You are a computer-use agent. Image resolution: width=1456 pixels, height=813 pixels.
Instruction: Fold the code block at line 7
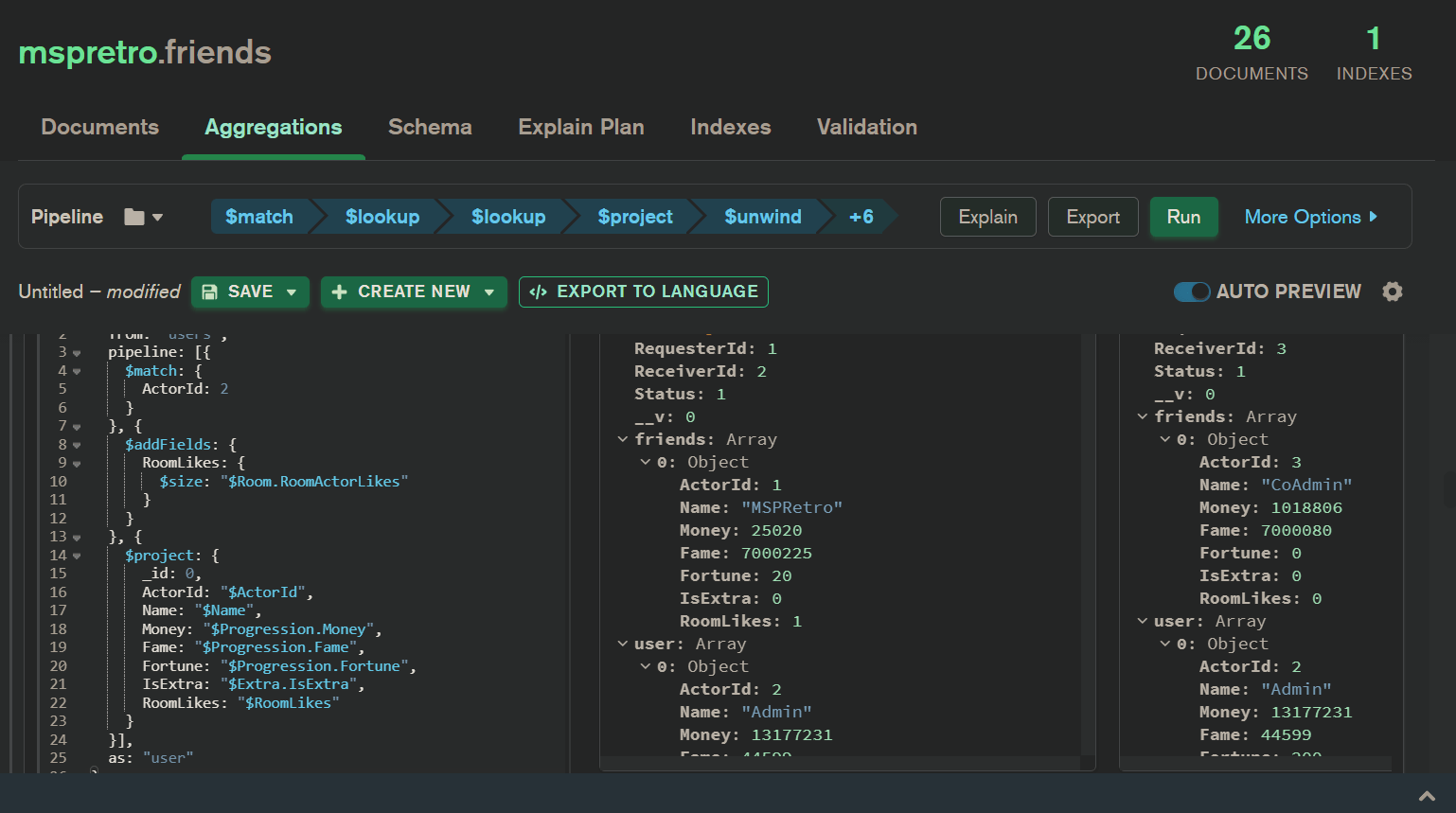(x=77, y=427)
